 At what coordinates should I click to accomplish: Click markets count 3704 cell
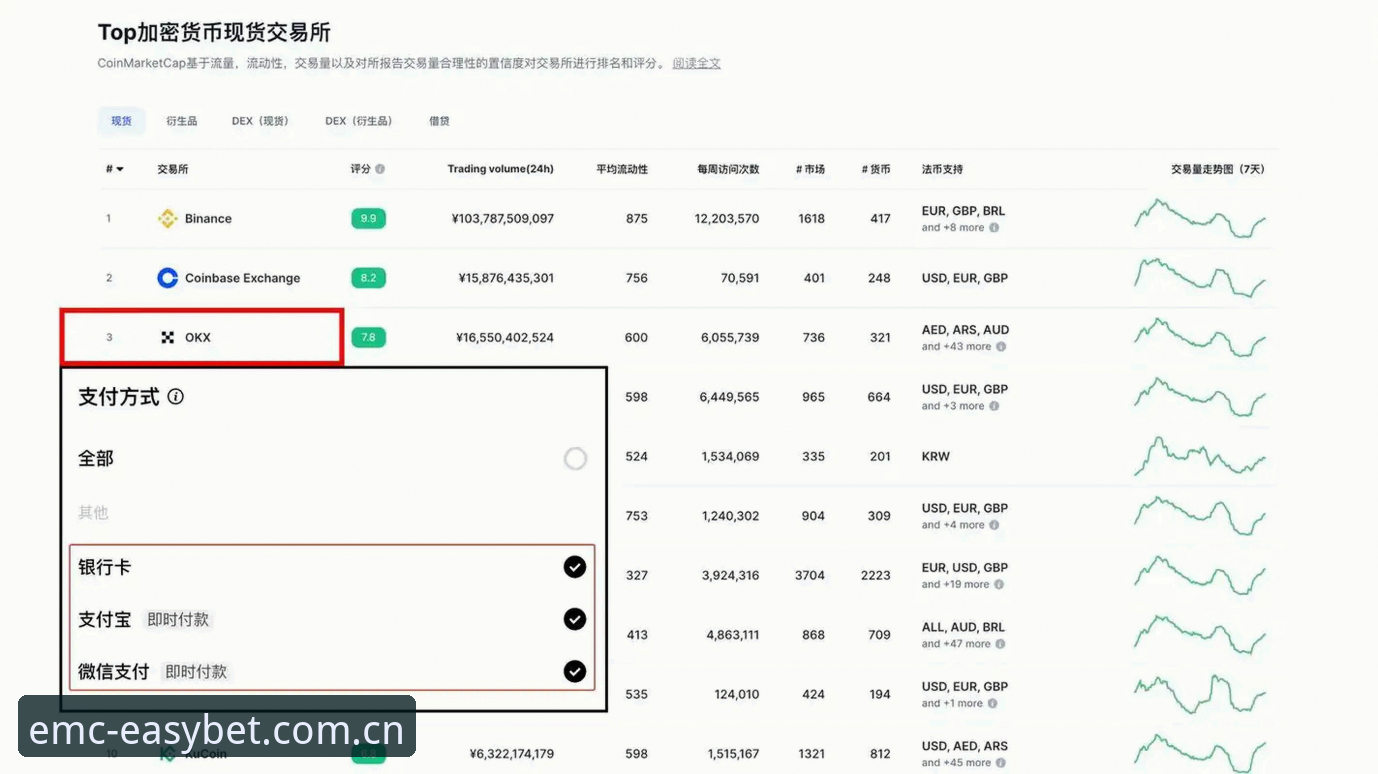click(x=810, y=575)
